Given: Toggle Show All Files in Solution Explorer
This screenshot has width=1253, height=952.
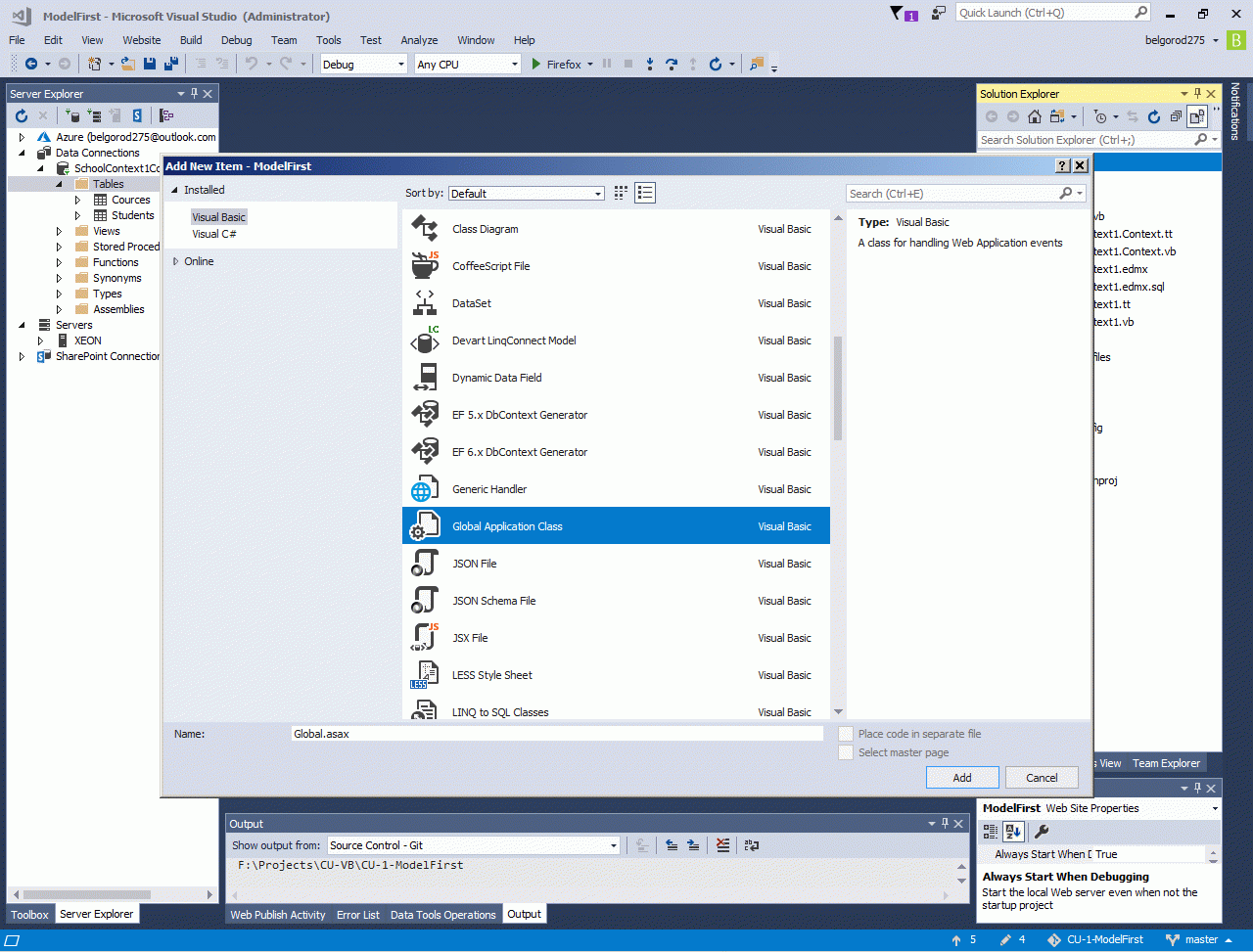Looking at the screenshot, I should pos(1197,116).
